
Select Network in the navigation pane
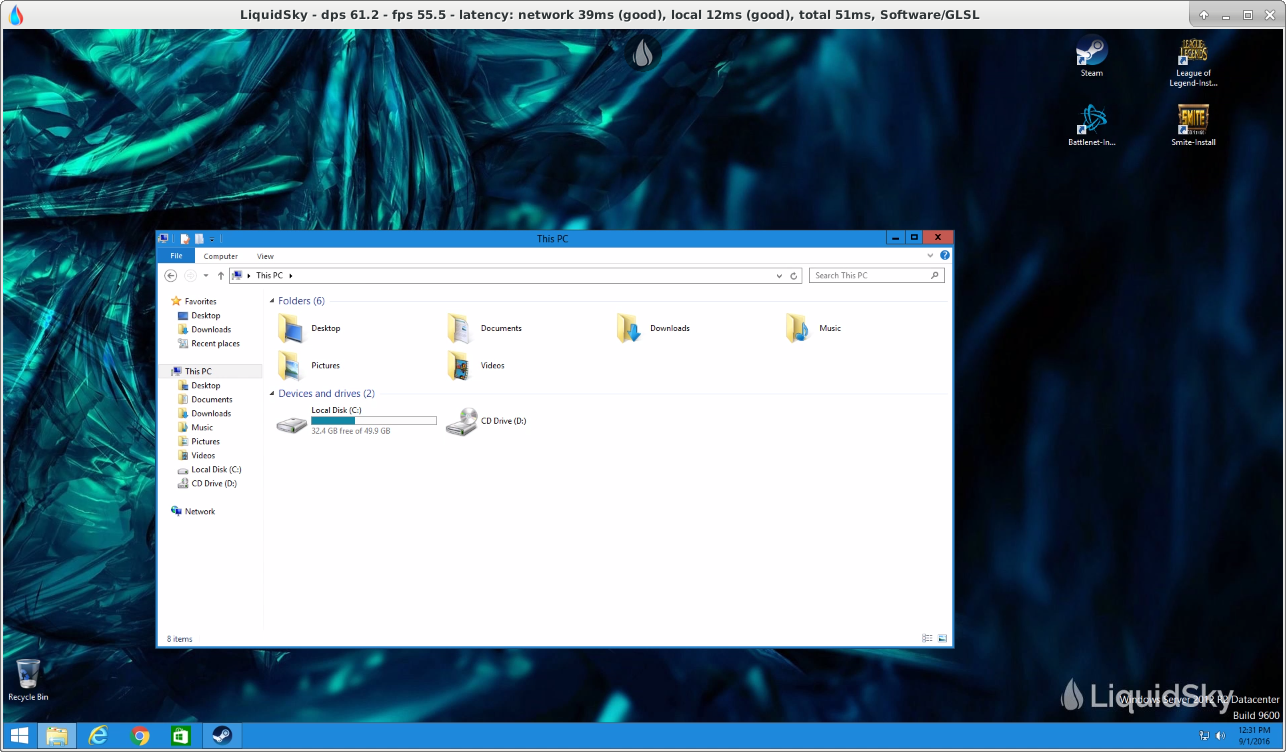click(200, 511)
